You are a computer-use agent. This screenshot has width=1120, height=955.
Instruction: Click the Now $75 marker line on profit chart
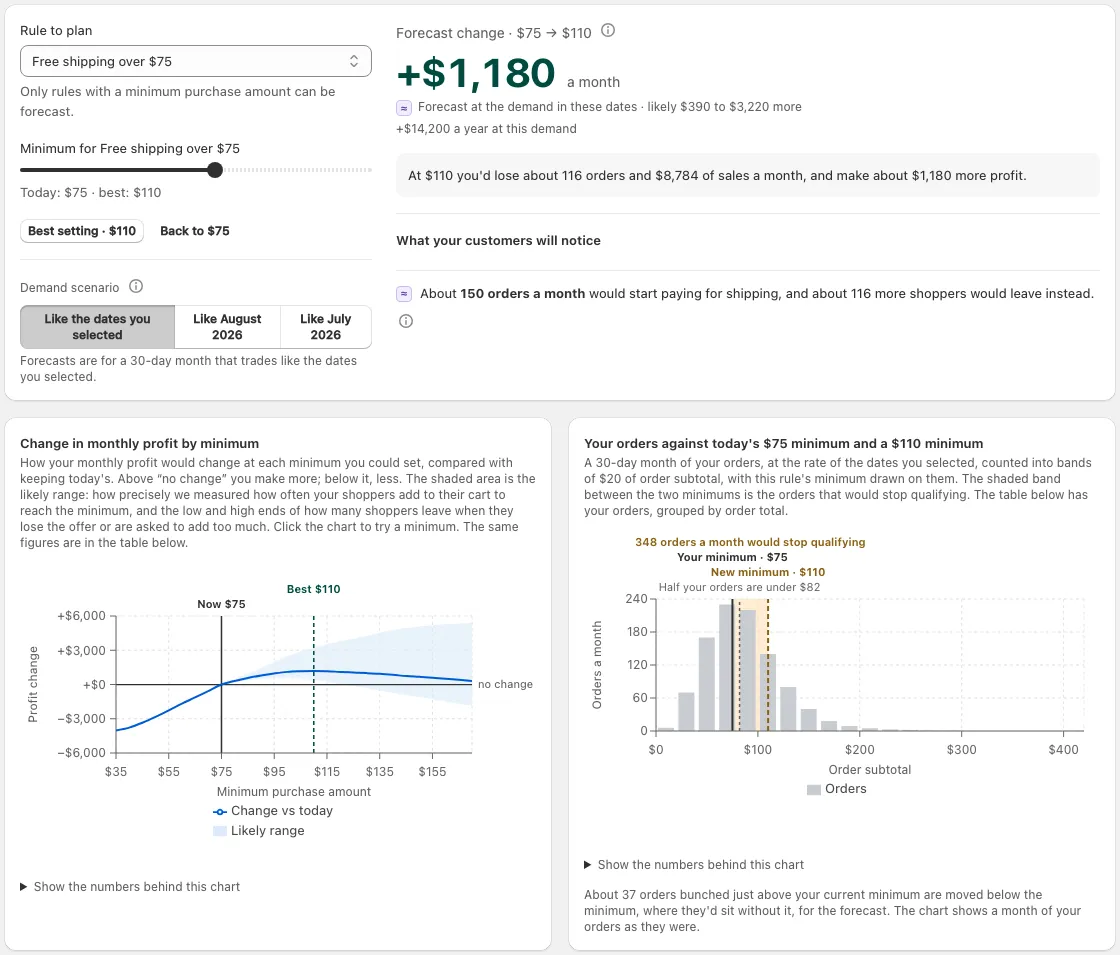[x=221, y=684]
